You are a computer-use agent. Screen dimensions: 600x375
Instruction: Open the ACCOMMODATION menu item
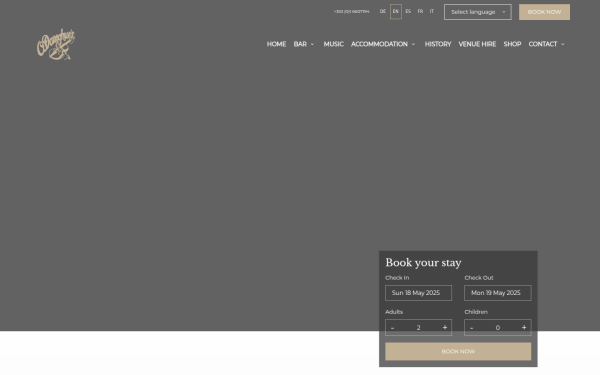coord(379,44)
